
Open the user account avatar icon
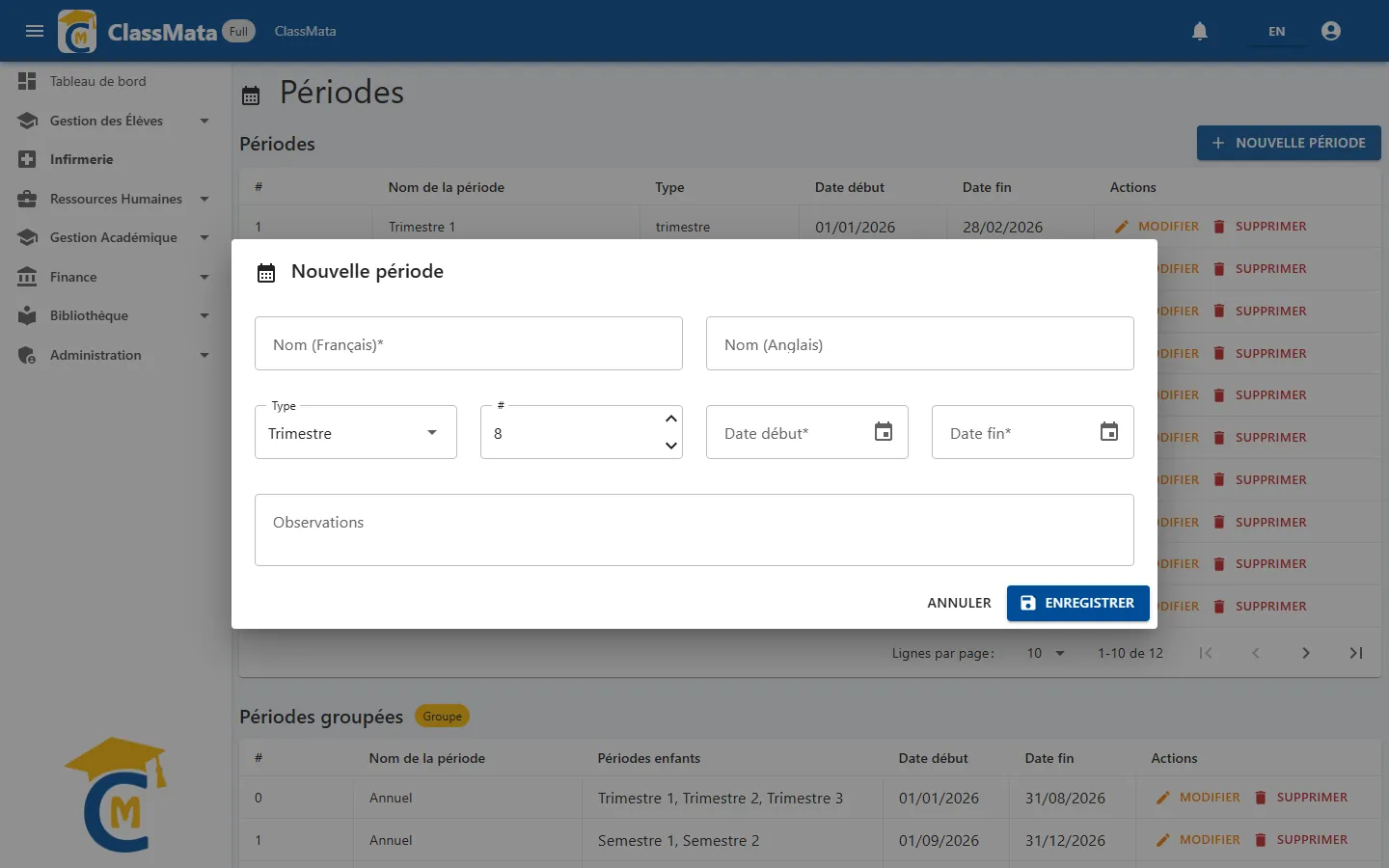click(x=1331, y=31)
